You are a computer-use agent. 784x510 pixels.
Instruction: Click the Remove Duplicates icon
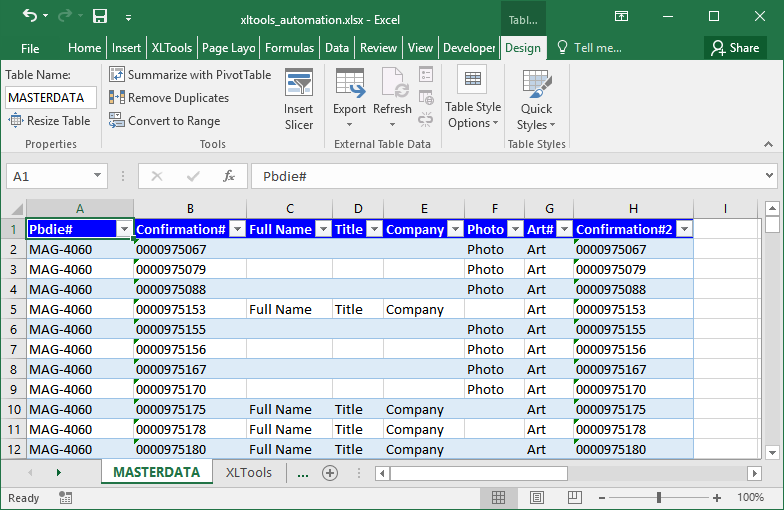(117, 98)
